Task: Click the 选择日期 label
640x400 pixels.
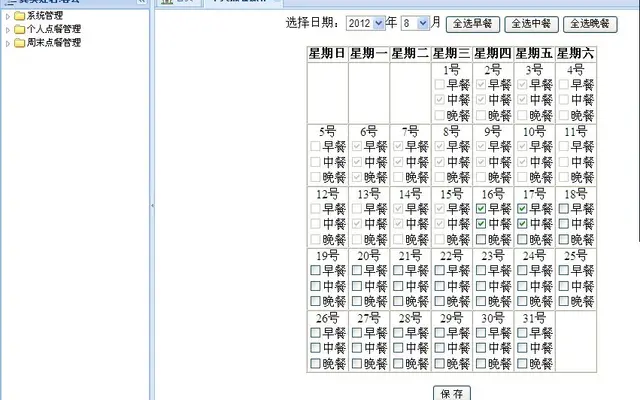Action: coord(313,23)
